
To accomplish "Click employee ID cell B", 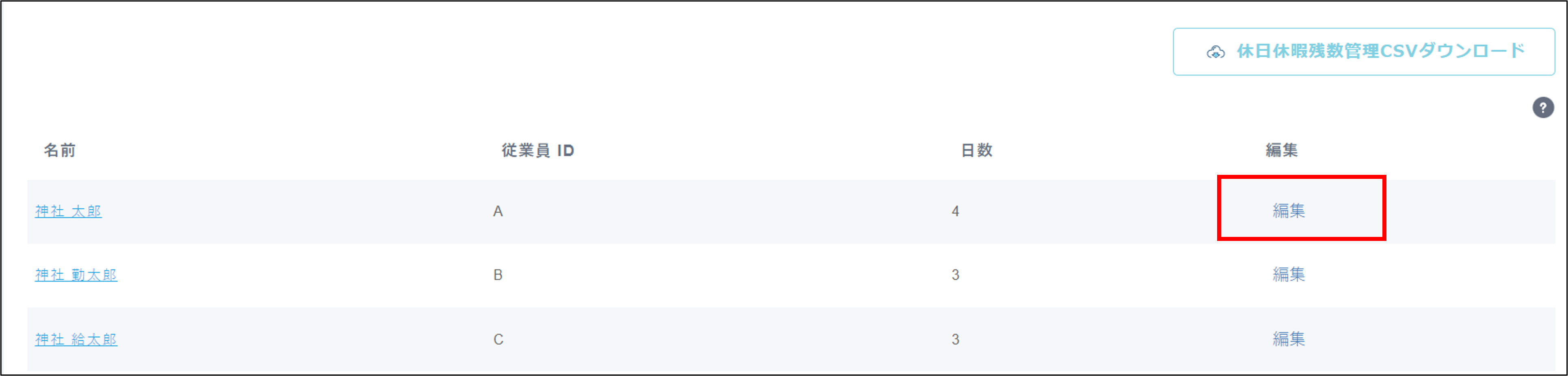I will tap(498, 275).
